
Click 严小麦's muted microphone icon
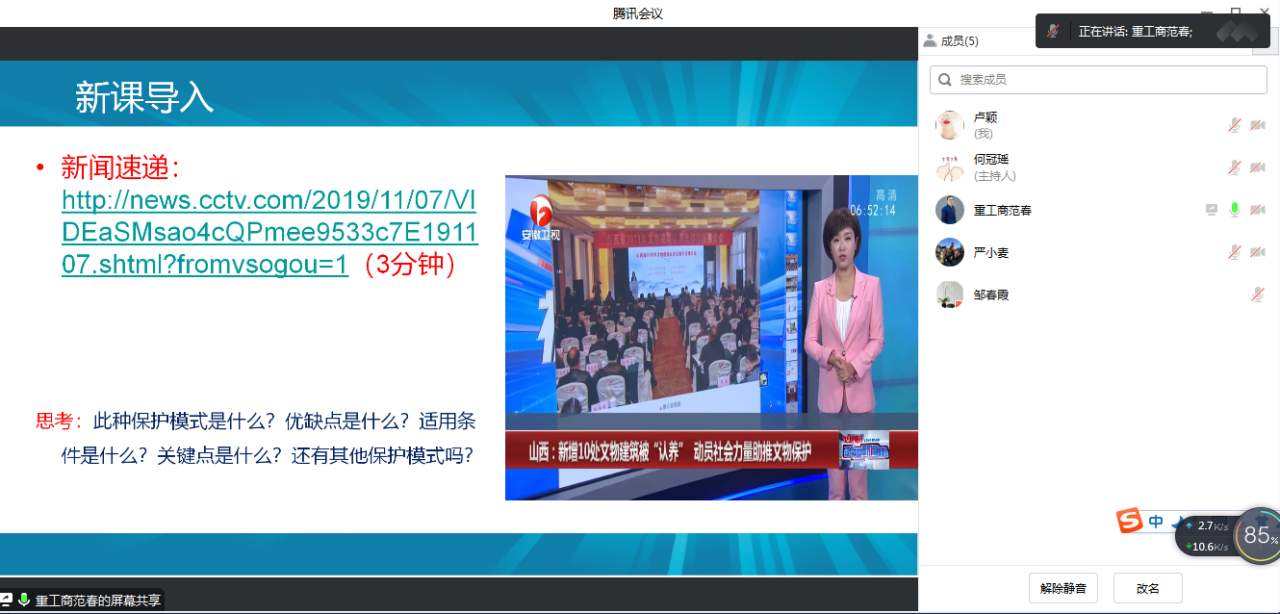click(1235, 252)
